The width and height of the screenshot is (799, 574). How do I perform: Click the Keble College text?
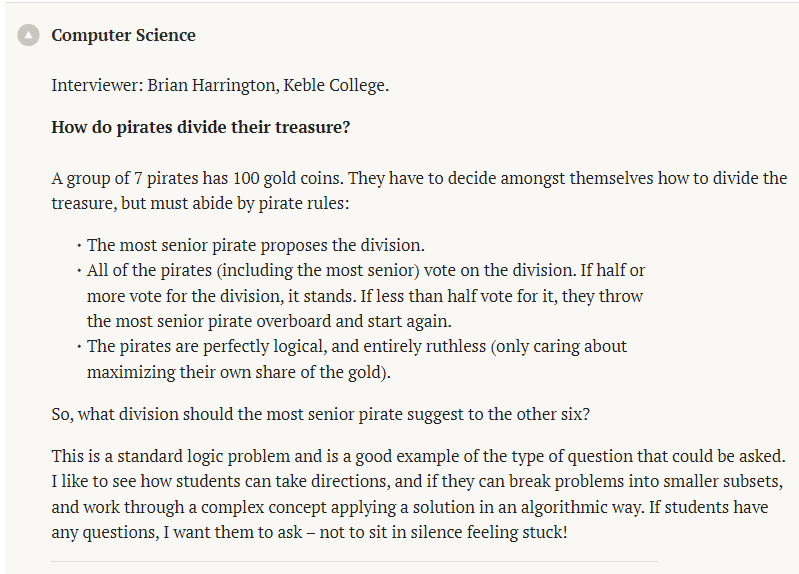tap(335, 85)
